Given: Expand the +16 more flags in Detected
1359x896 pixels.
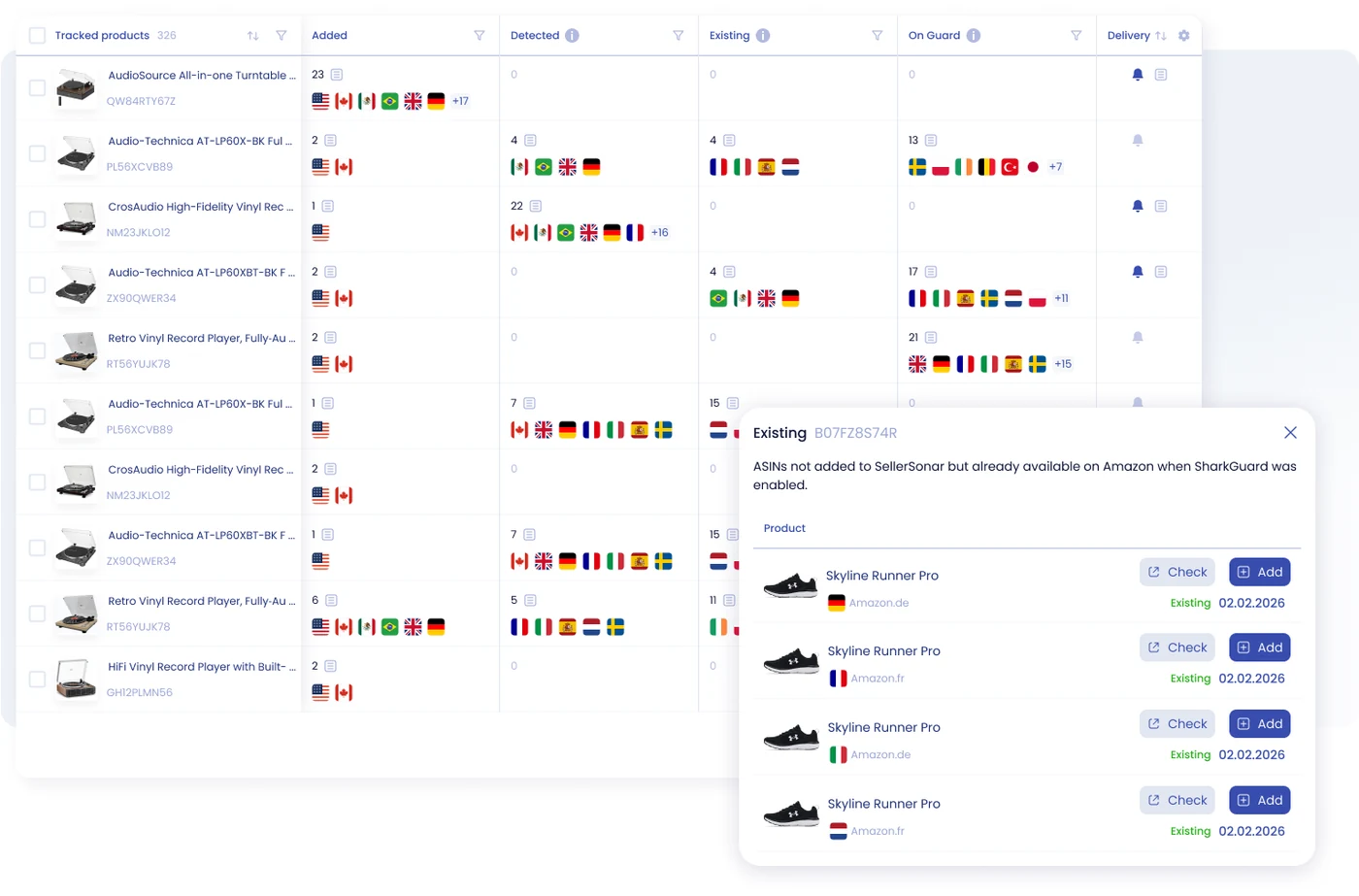Looking at the screenshot, I should coord(660,233).
